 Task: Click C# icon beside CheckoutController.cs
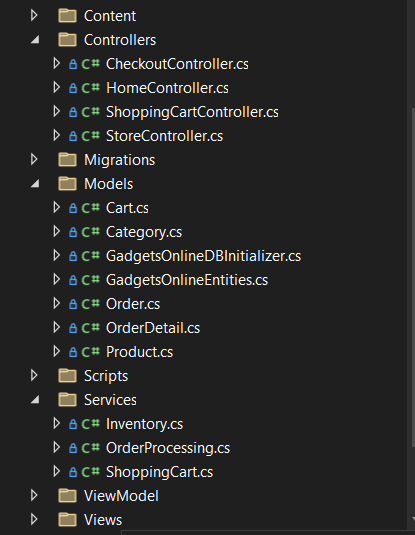(x=91, y=64)
